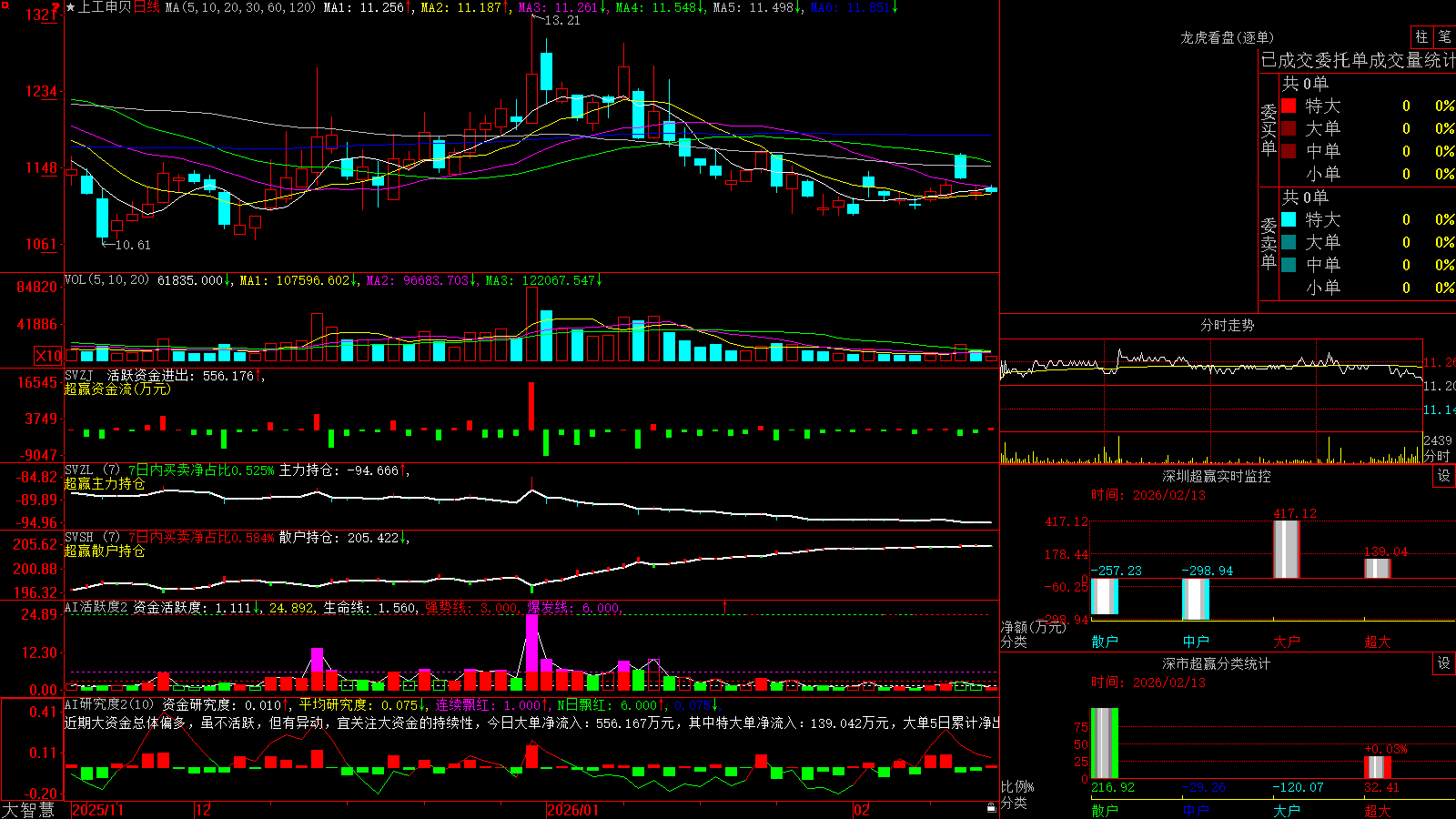The image size is (1456, 819).
Task: Click the 超大 label in 深市超赢分类统计
Action: click(x=1378, y=810)
